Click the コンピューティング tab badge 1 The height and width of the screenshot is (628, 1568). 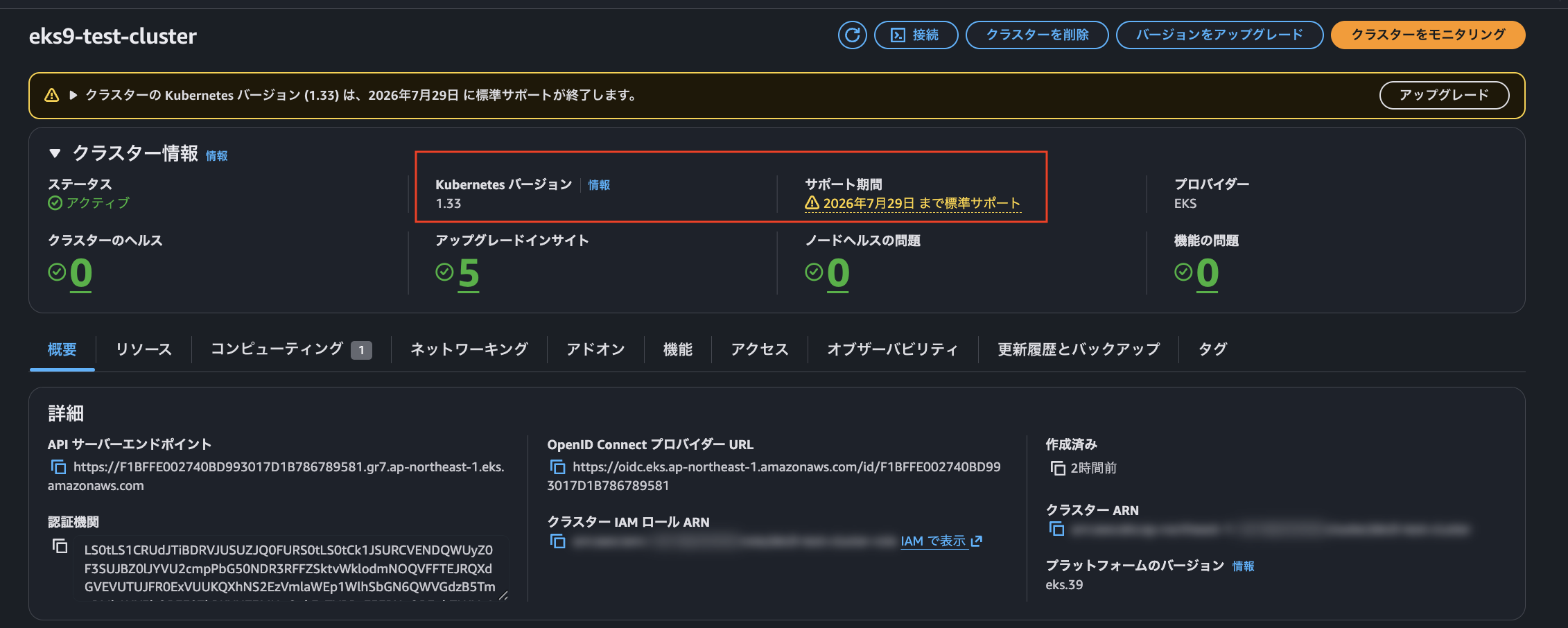pyautogui.click(x=361, y=350)
